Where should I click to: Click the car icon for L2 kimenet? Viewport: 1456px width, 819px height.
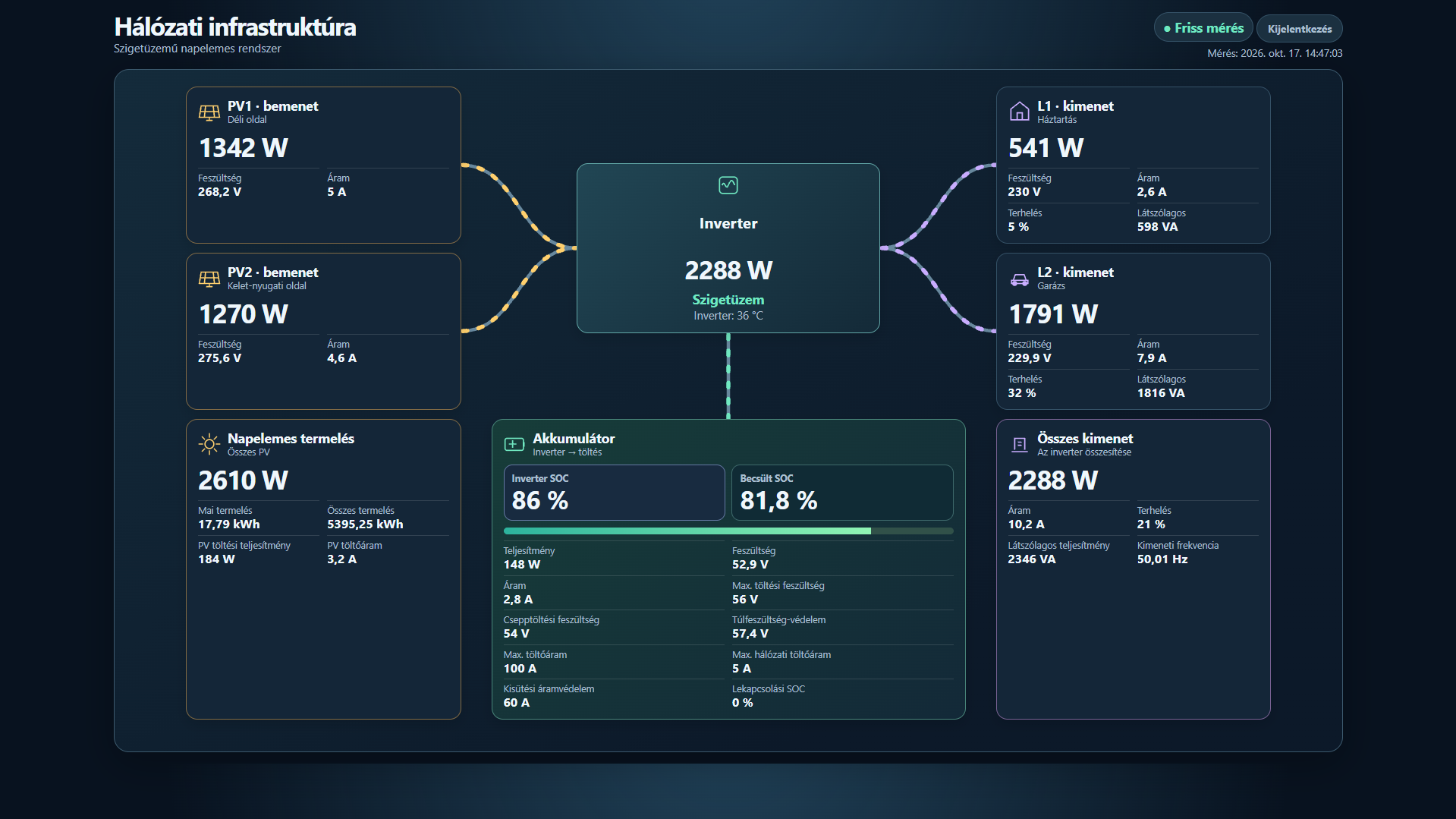coord(1020,279)
